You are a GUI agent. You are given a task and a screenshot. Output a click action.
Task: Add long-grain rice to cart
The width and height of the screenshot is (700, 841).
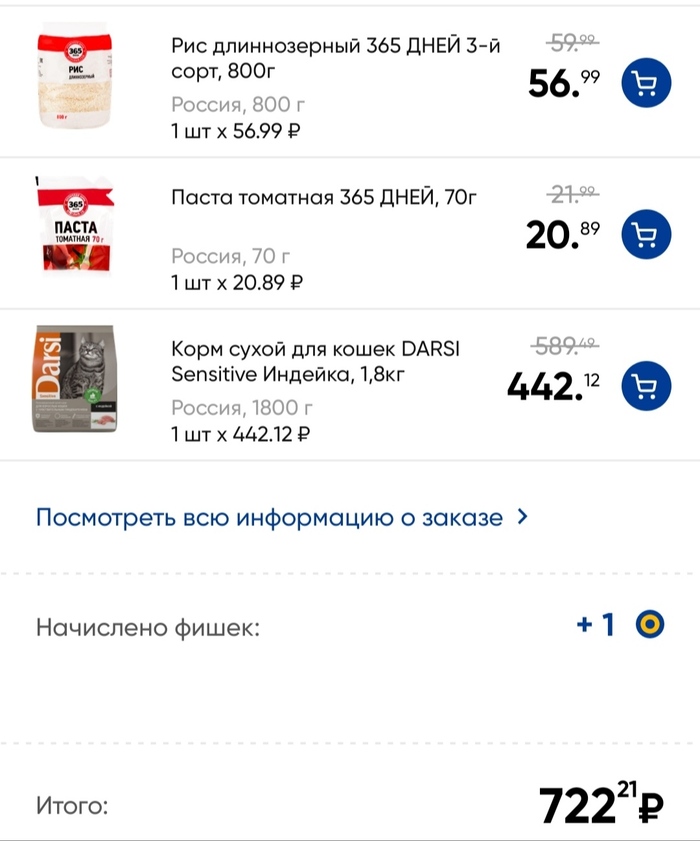[645, 83]
